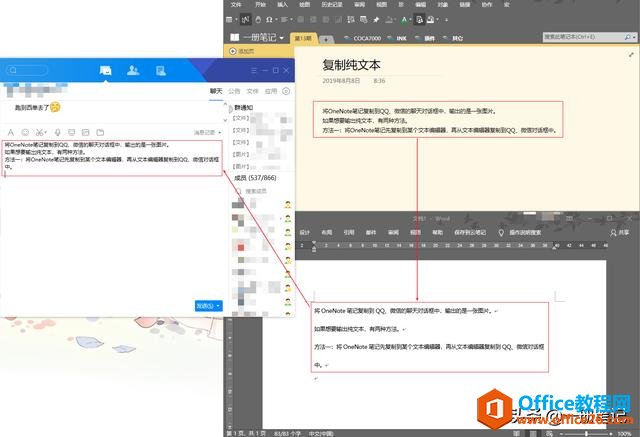Click the 共享 share button in Word
Image resolution: width=640 pixels, height=437 pixels.
click(x=620, y=233)
